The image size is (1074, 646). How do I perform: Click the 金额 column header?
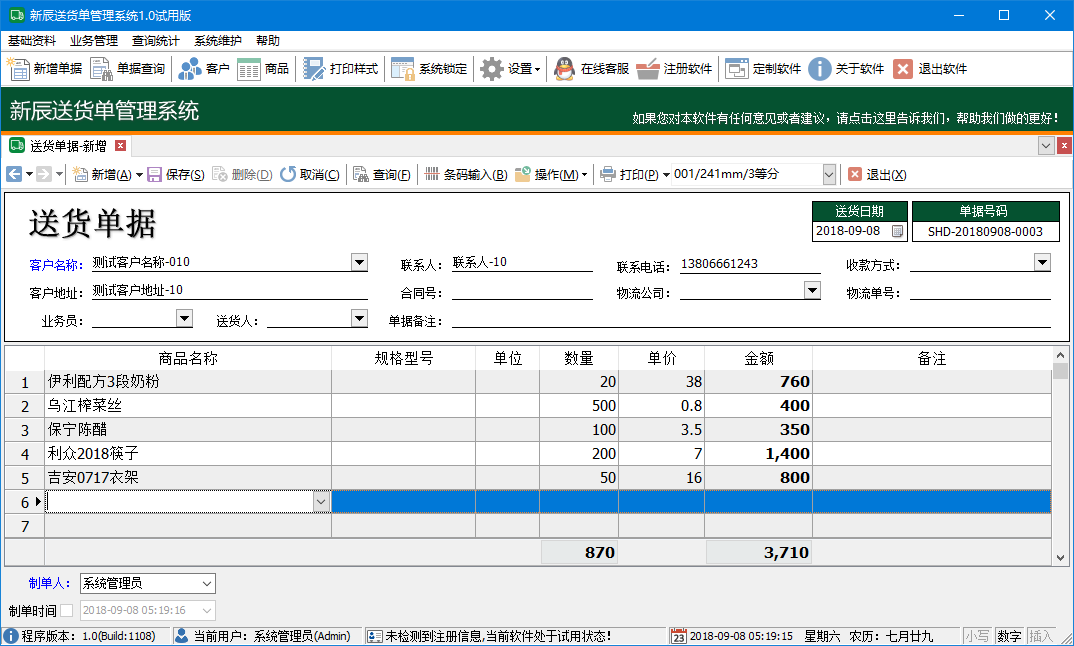coord(758,358)
